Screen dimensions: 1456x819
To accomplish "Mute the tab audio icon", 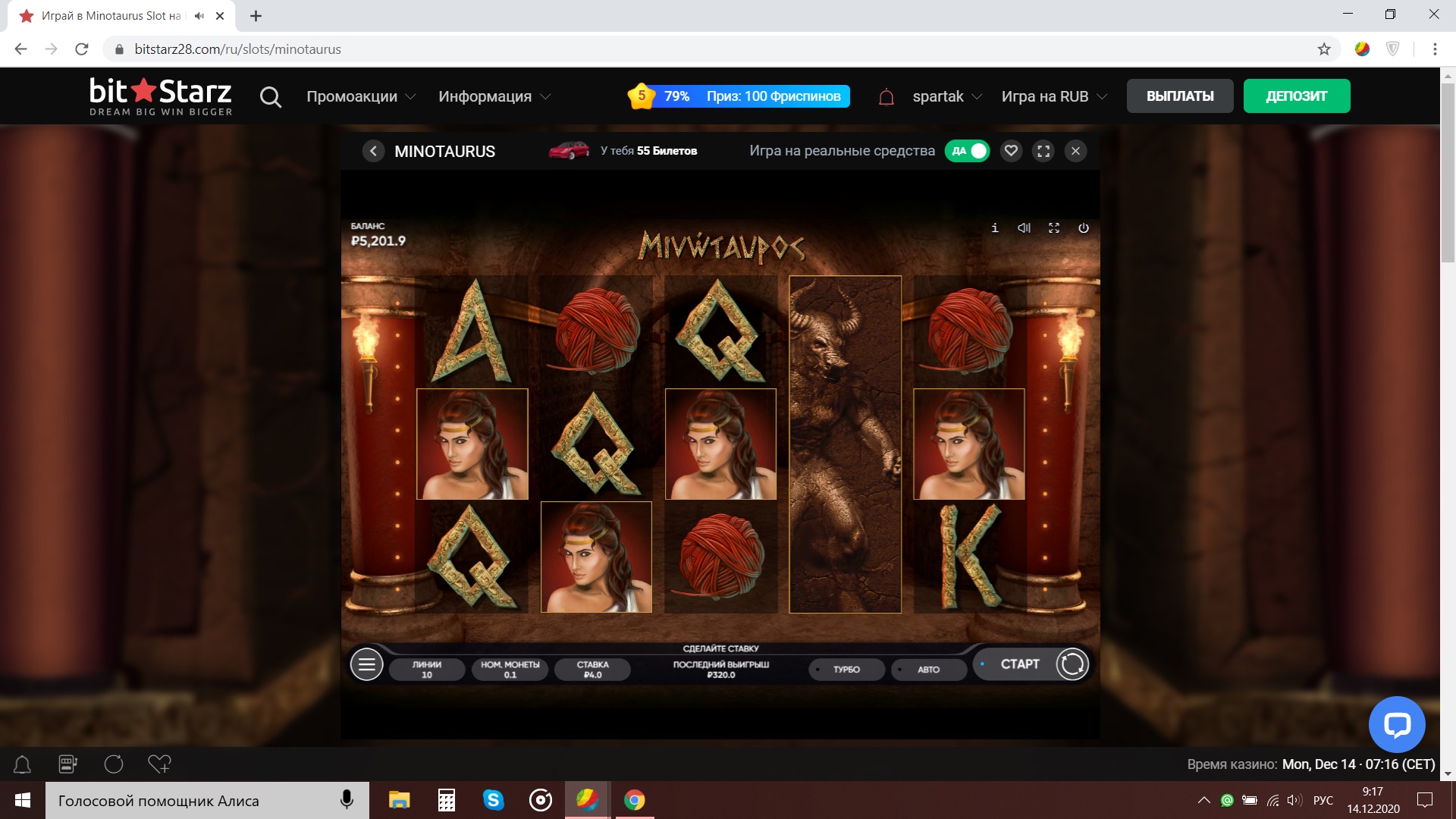I will (x=199, y=16).
